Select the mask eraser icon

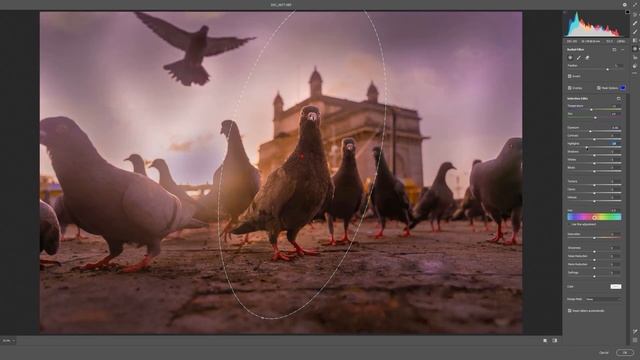pos(587,58)
